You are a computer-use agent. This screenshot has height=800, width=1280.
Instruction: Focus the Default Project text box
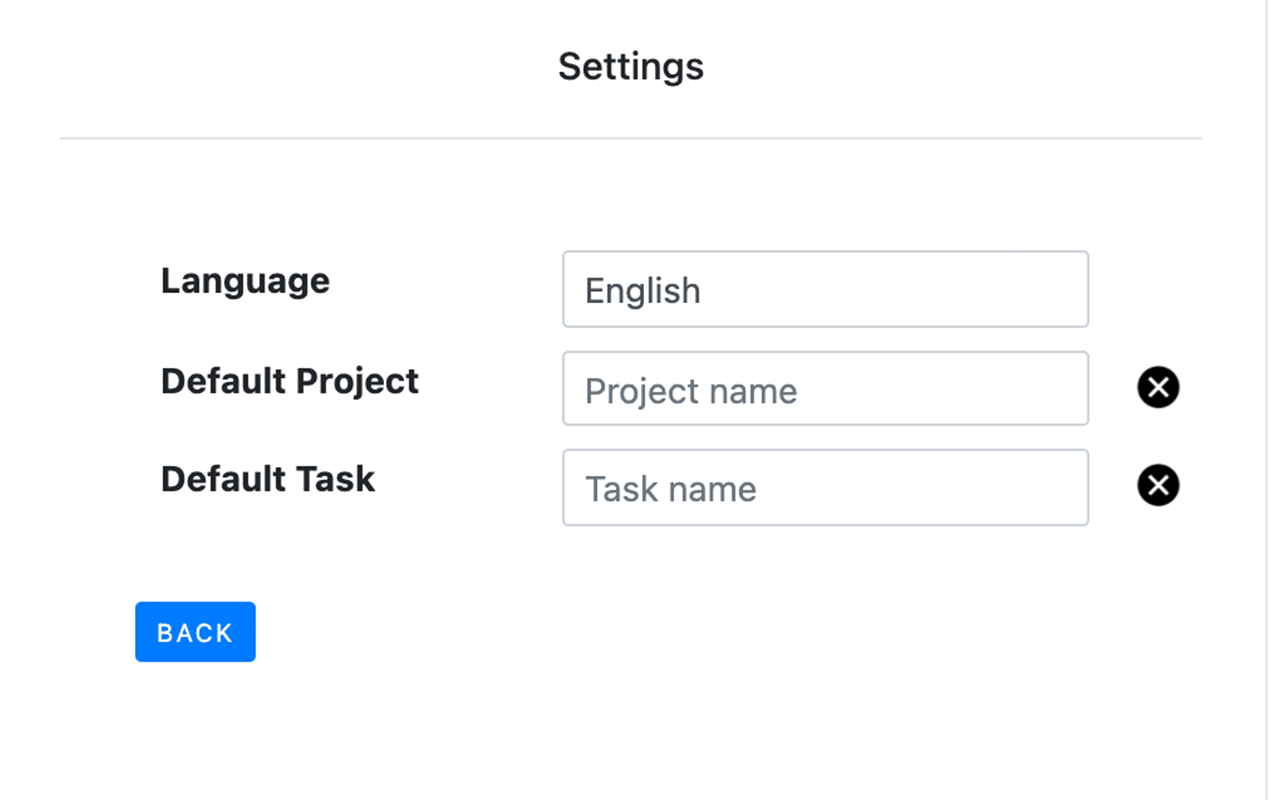pyautogui.click(x=825, y=389)
